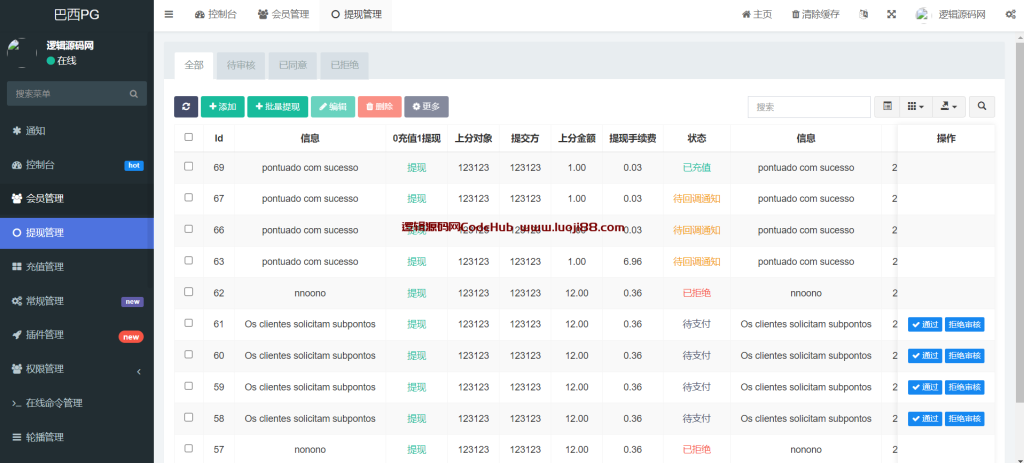The width and height of the screenshot is (1024, 463).
Task: Click the 批量提现 button
Action: 278,106
